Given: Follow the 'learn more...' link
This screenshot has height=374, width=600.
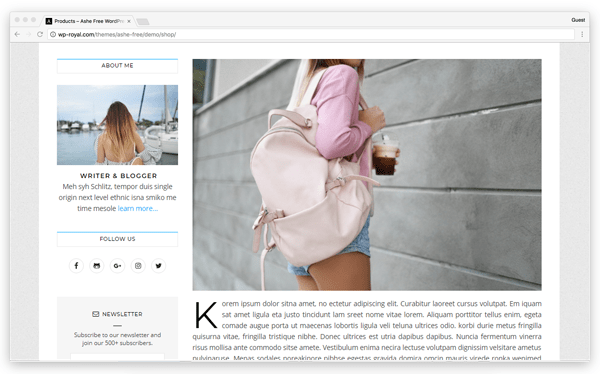Looking at the screenshot, I should click(x=138, y=208).
